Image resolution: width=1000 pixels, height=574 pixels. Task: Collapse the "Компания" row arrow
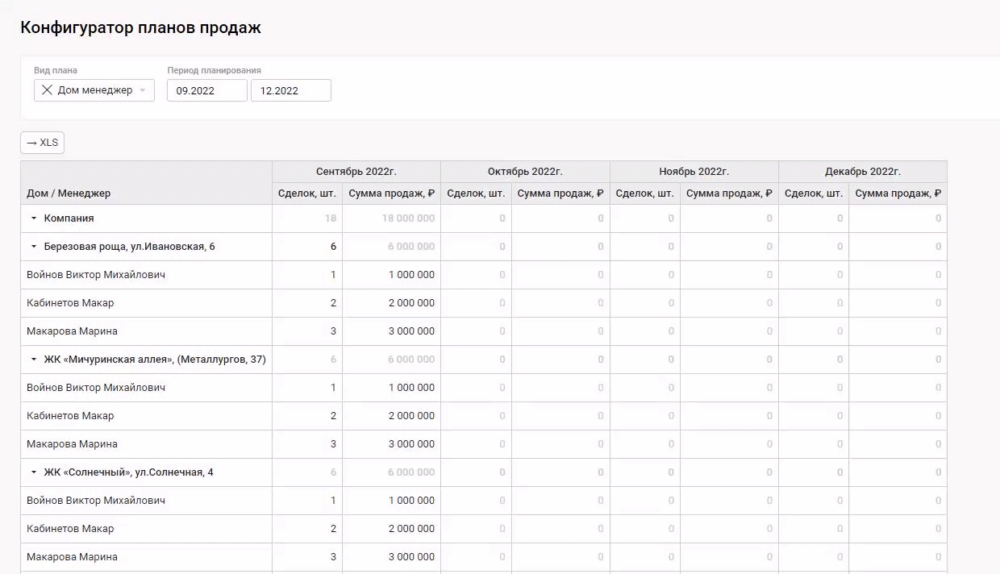[x=33, y=218]
